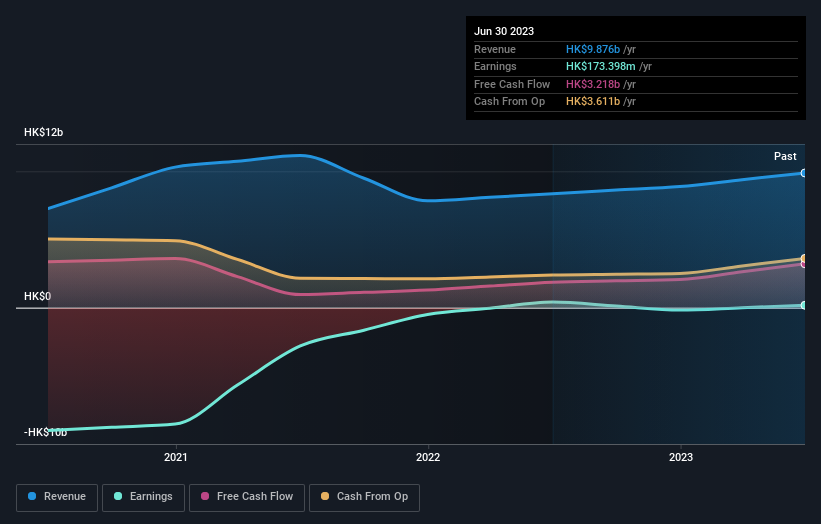Click the HK$3.218b free cash flow value
Screen dimensions: 821x524
593,84
